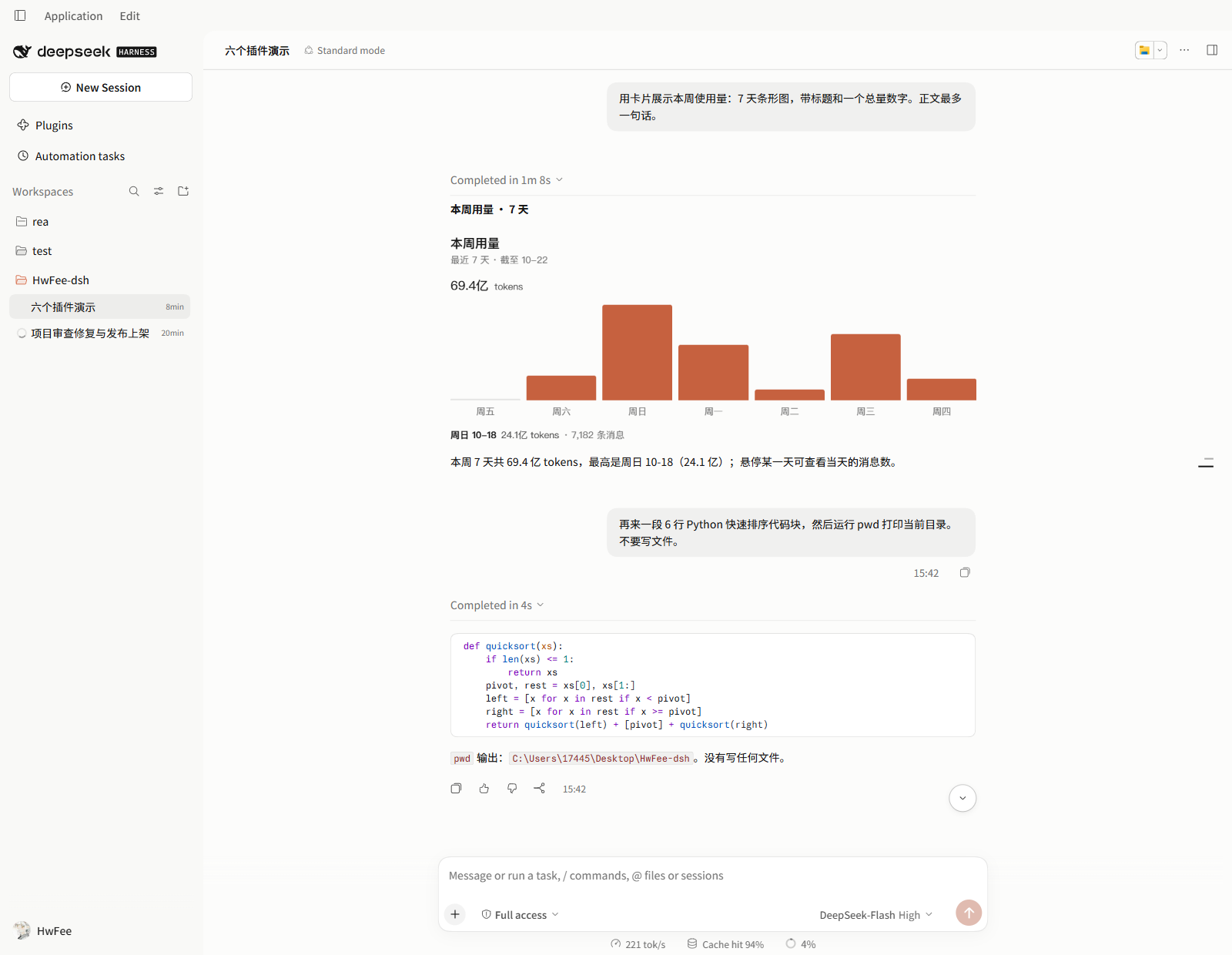Open the folder icon in header
1232x955 pixels.
click(1144, 50)
